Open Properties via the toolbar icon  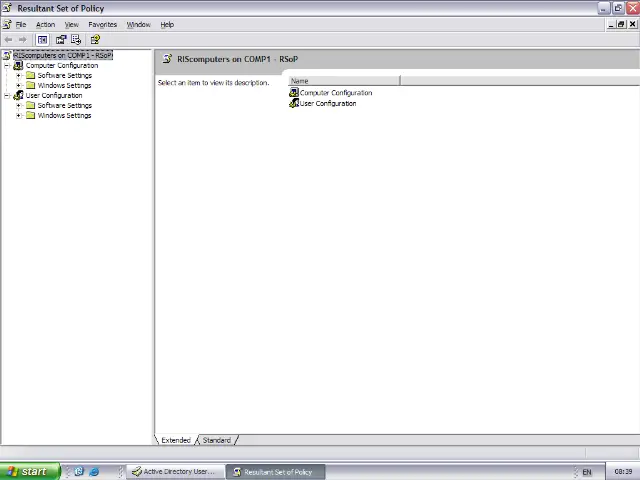(x=61, y=40)
